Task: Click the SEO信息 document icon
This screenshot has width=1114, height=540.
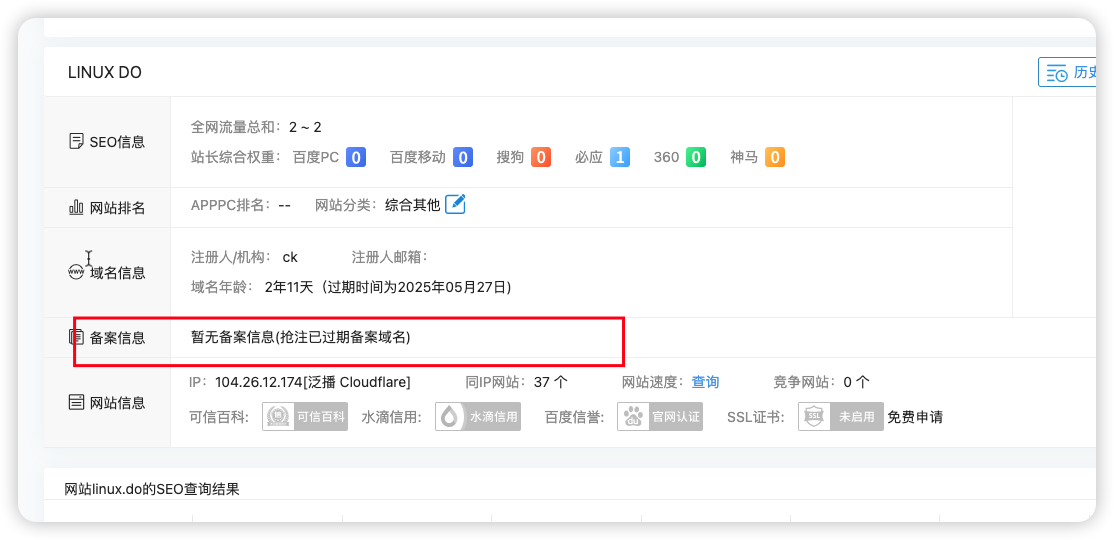Action: pyautogui.click(x=76, y=141)
